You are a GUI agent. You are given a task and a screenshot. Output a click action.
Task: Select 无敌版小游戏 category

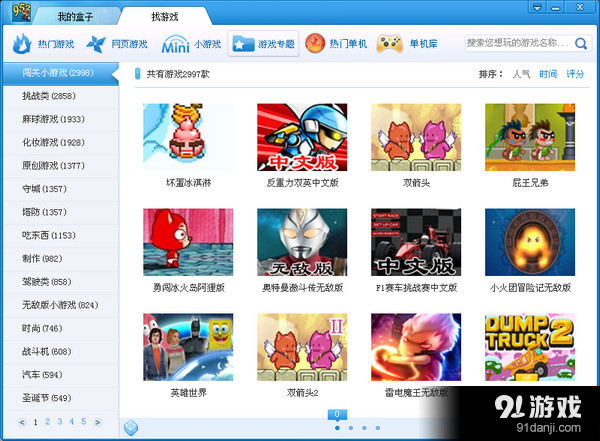(60, 305)
